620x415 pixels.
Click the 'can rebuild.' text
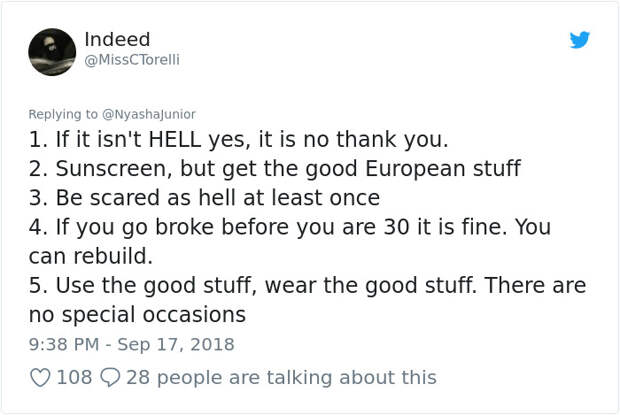91,256
